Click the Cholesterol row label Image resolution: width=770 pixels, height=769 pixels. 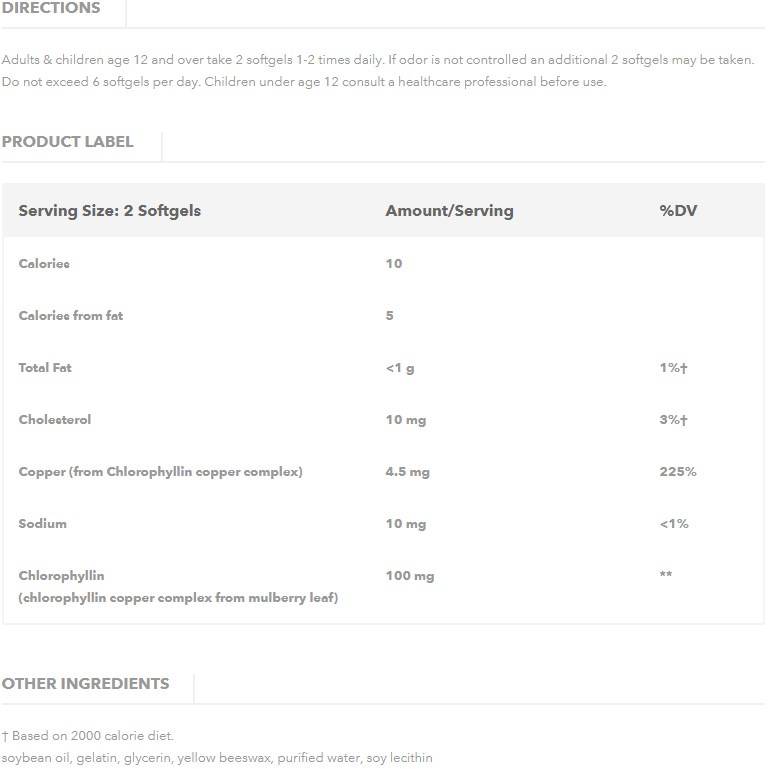point(55,420)
